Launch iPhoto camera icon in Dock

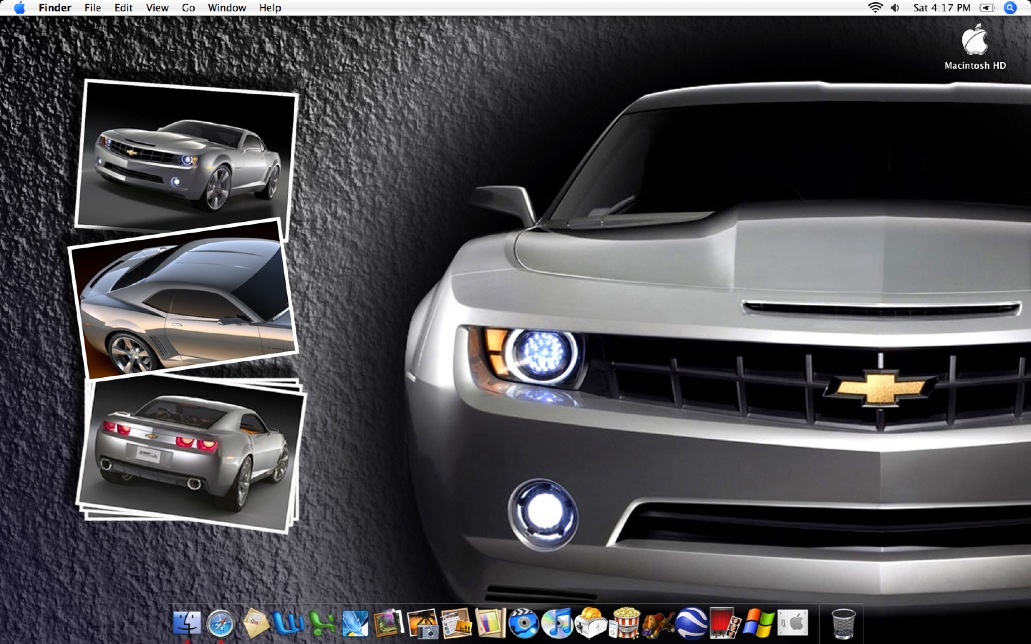422,623
